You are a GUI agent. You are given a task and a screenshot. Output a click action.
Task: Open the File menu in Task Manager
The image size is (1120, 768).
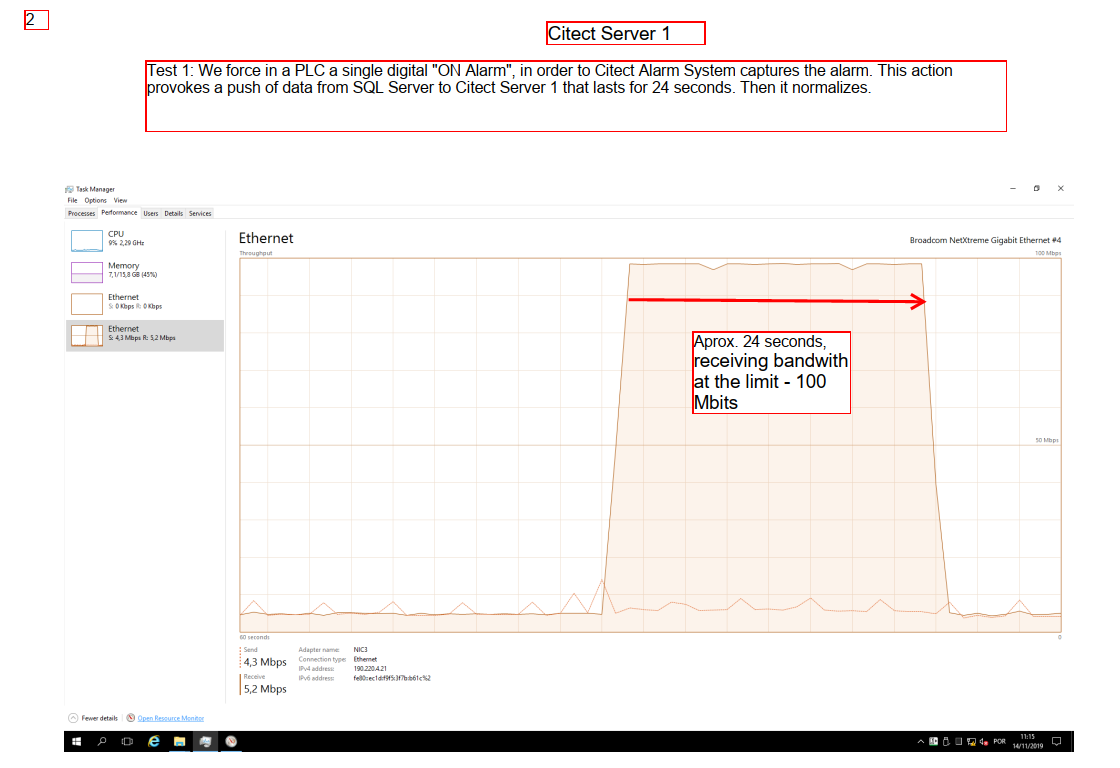coord(72,201)
